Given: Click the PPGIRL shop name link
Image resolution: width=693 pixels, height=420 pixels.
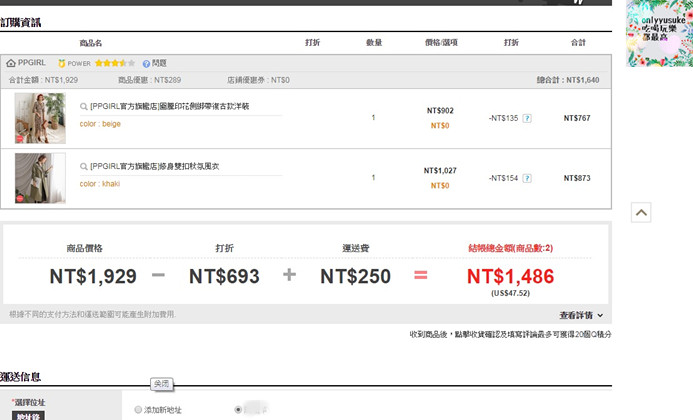Looking at the screenshot, I should point(31,63).
